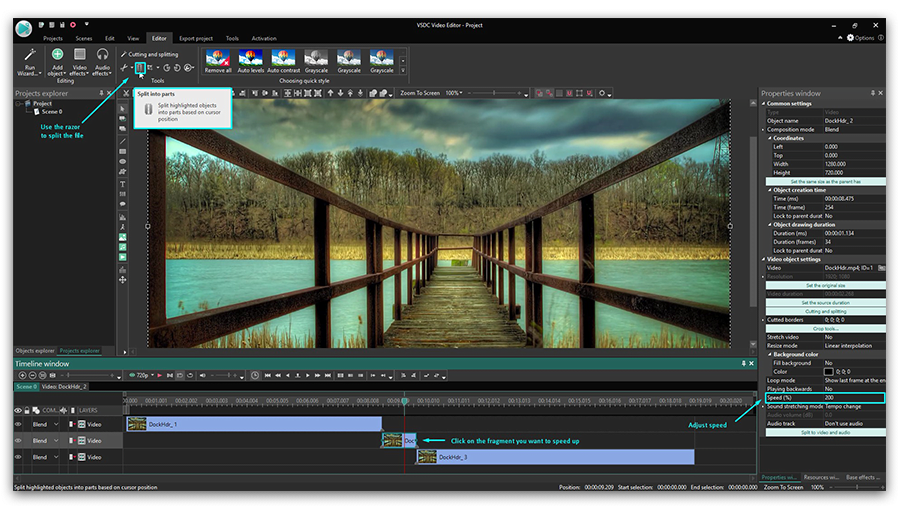Collapse the Video object settings section

(763, 259)
